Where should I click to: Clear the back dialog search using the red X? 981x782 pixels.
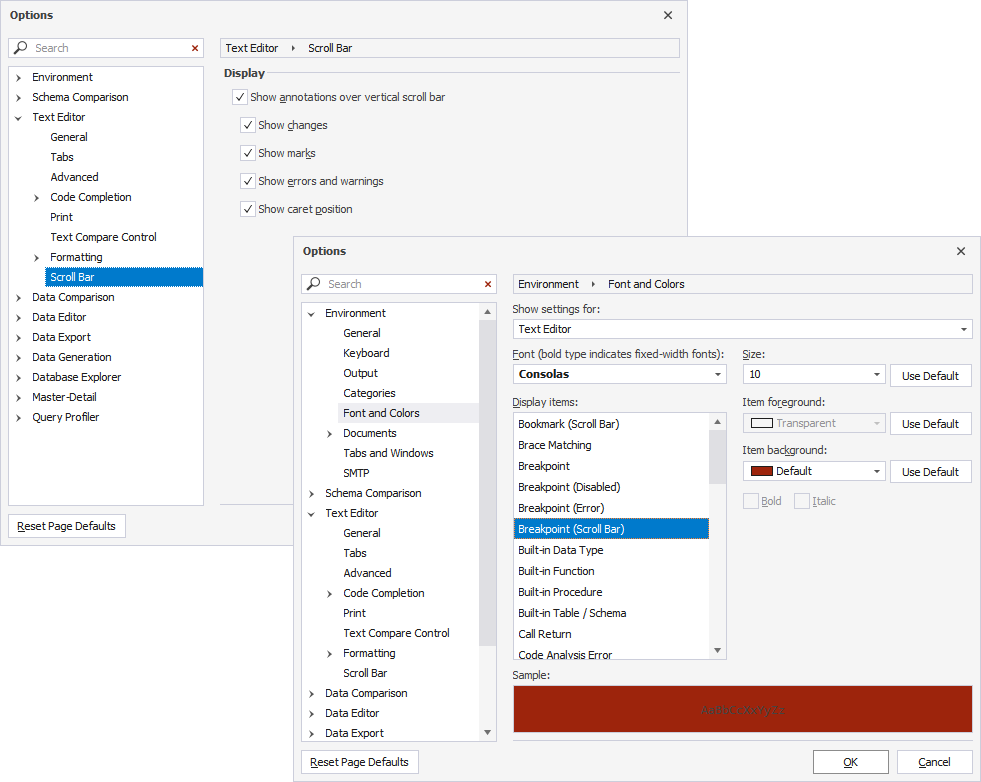195,47
